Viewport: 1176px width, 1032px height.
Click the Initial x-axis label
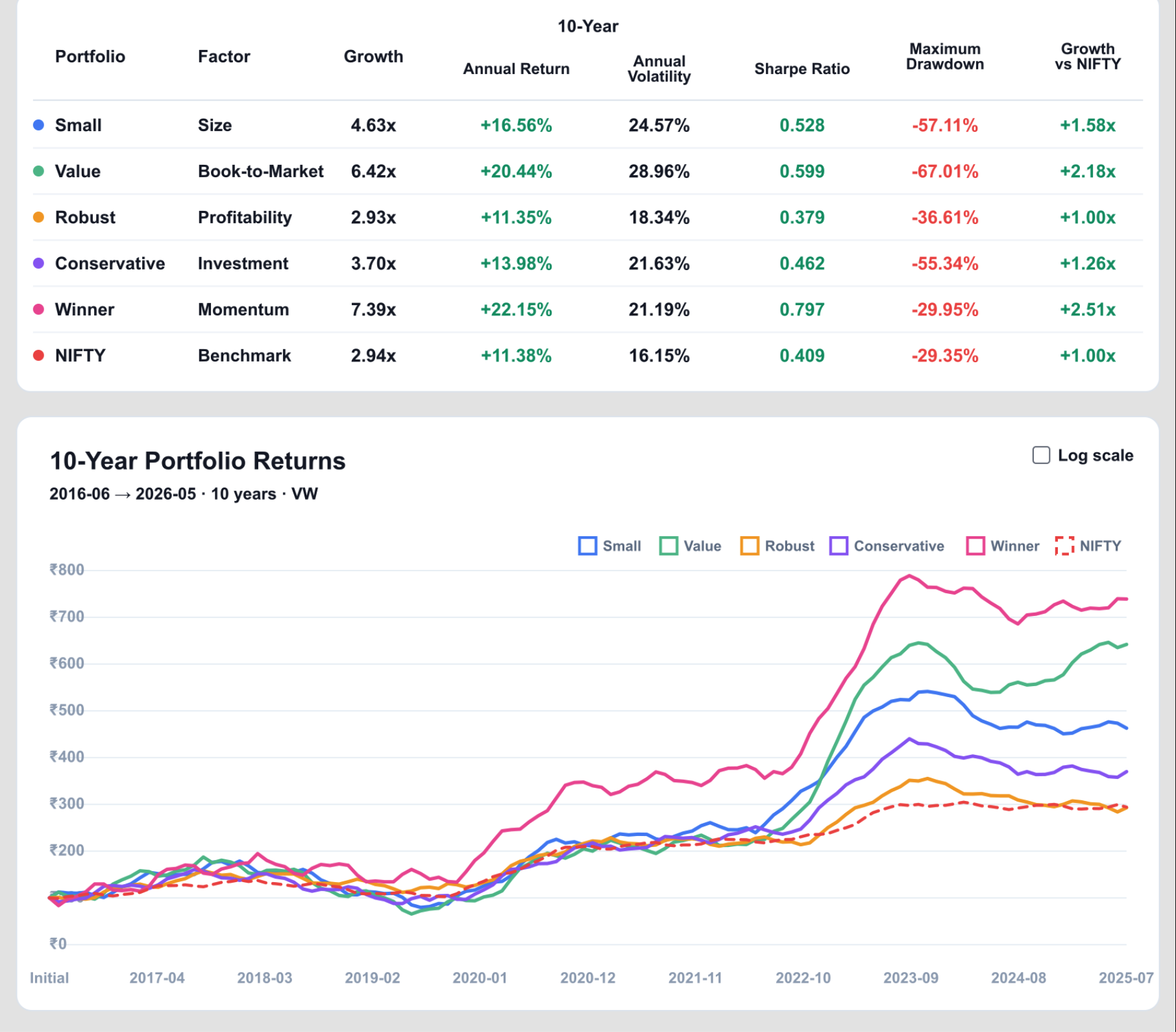click(x=49, y=977)
